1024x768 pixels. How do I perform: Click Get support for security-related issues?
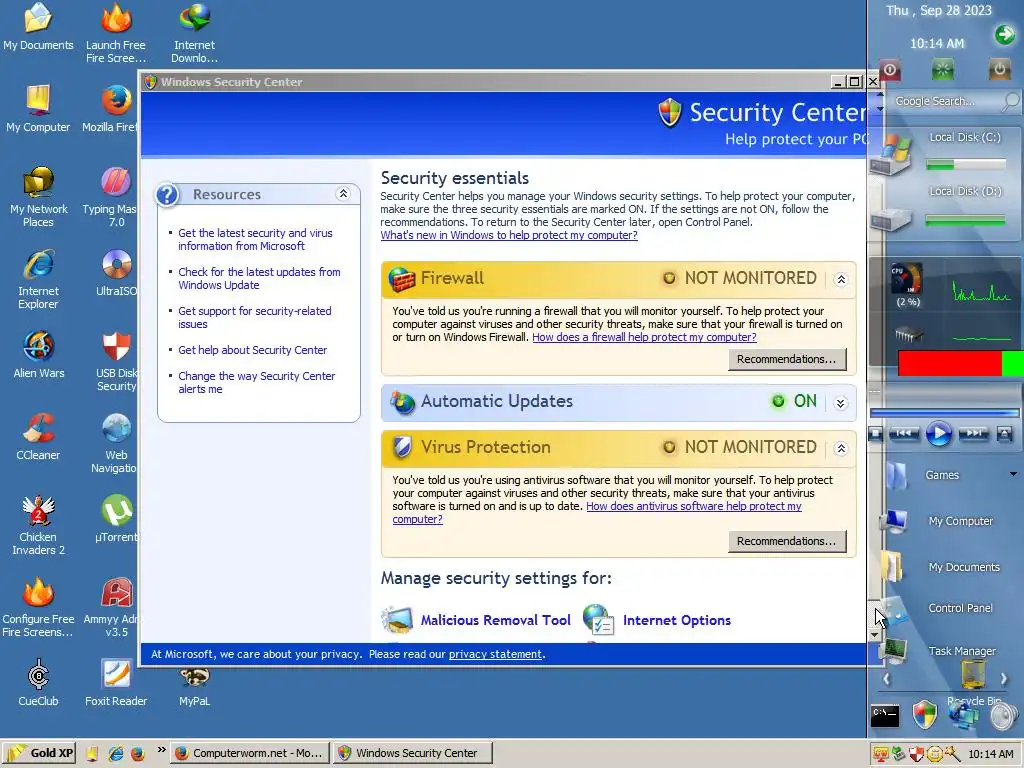click(x=255, y=317)
